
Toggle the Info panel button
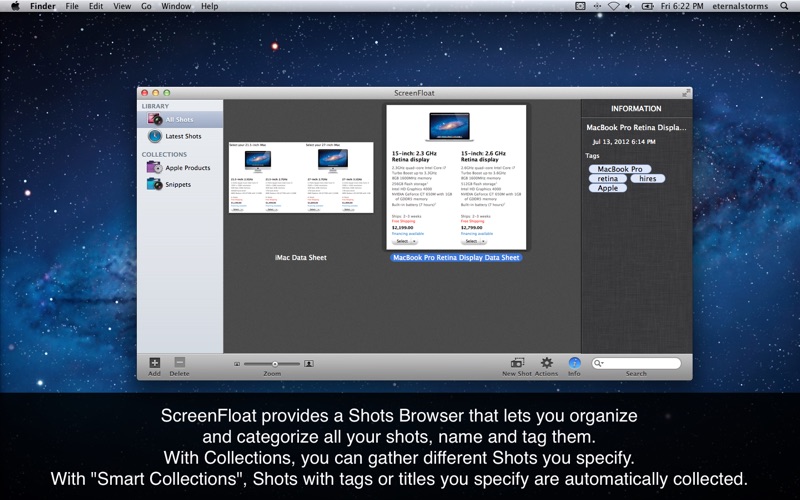[x=574, y=363]
